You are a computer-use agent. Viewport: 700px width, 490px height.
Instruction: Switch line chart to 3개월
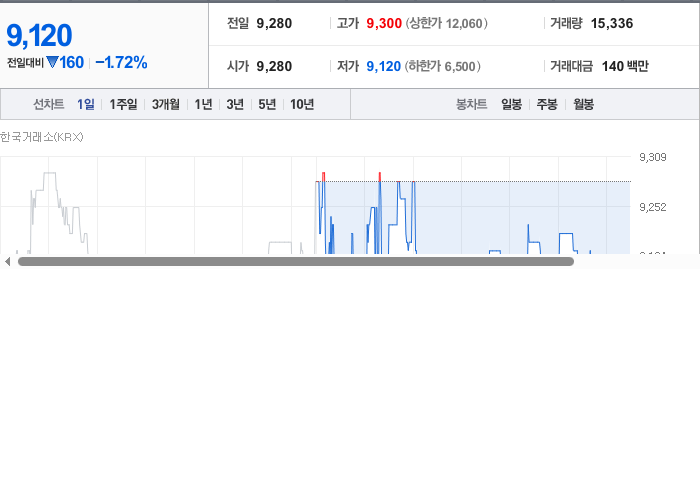click(166, 104)
